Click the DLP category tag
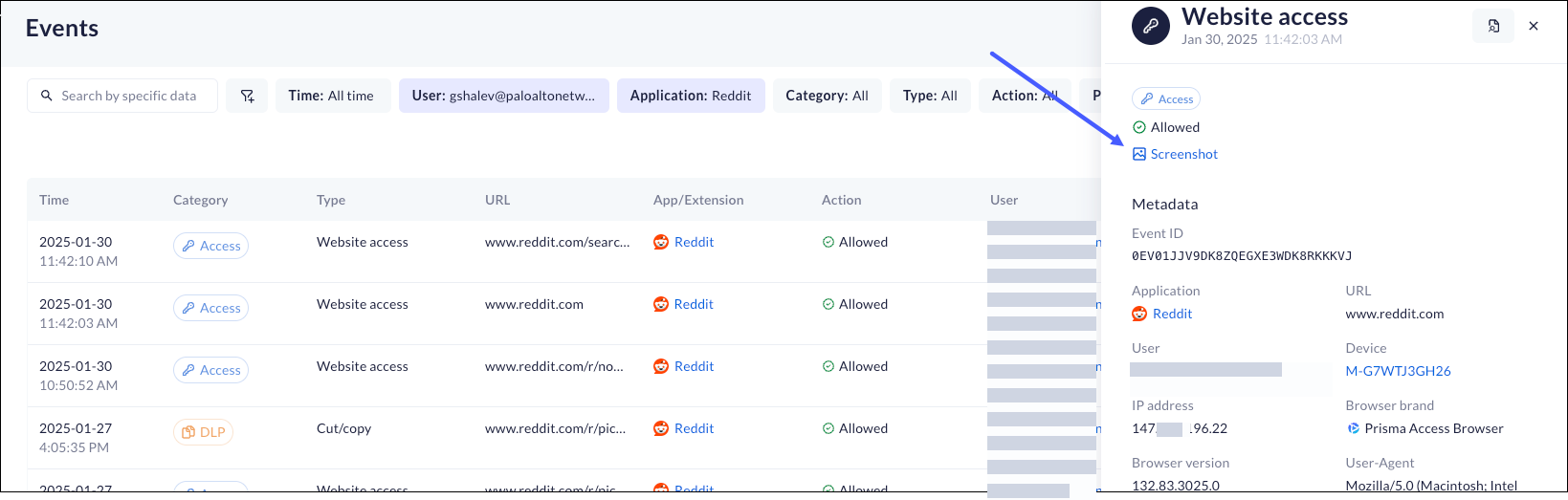Image resolution: width=1568 pixels, height=500 pixels. coord(203,432)
